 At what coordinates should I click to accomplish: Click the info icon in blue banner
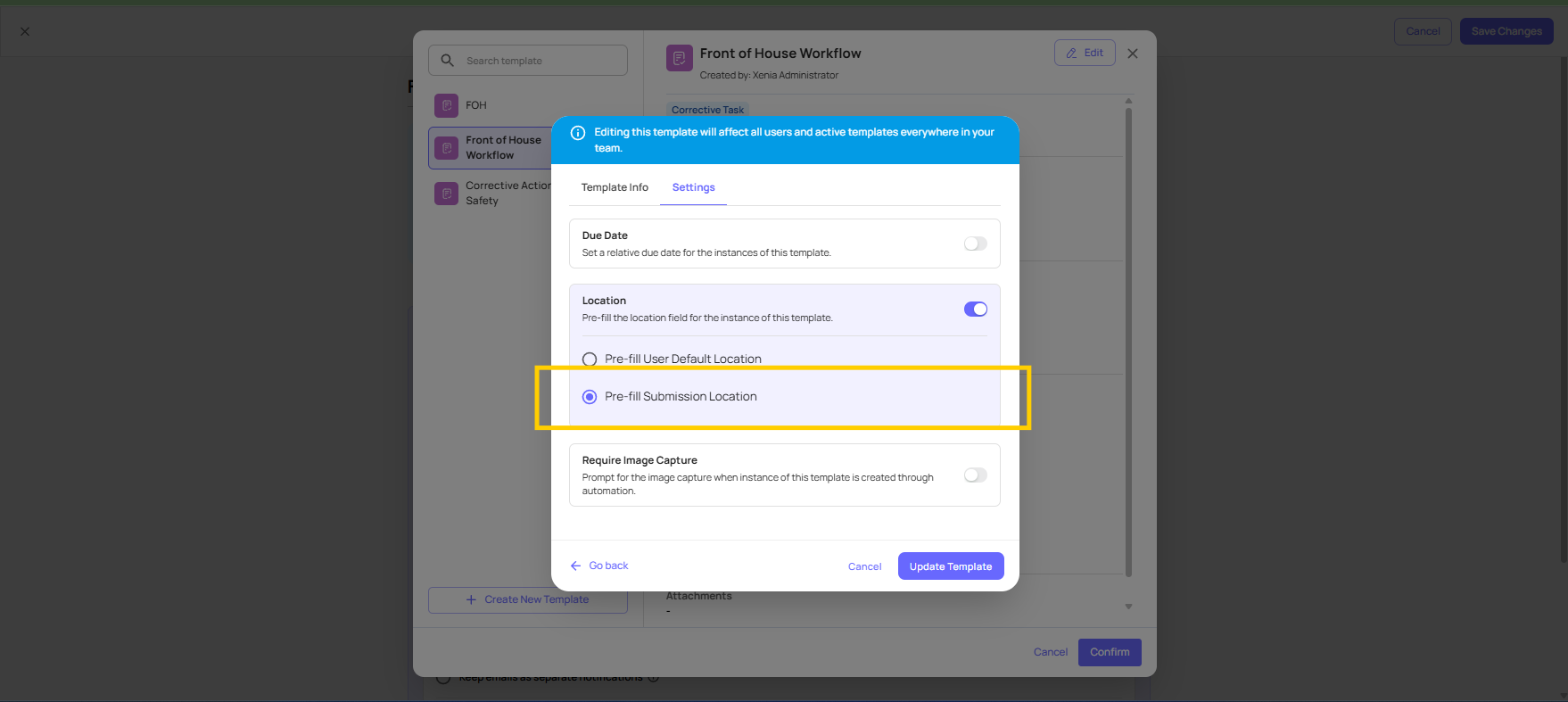[x=578, y=133]
